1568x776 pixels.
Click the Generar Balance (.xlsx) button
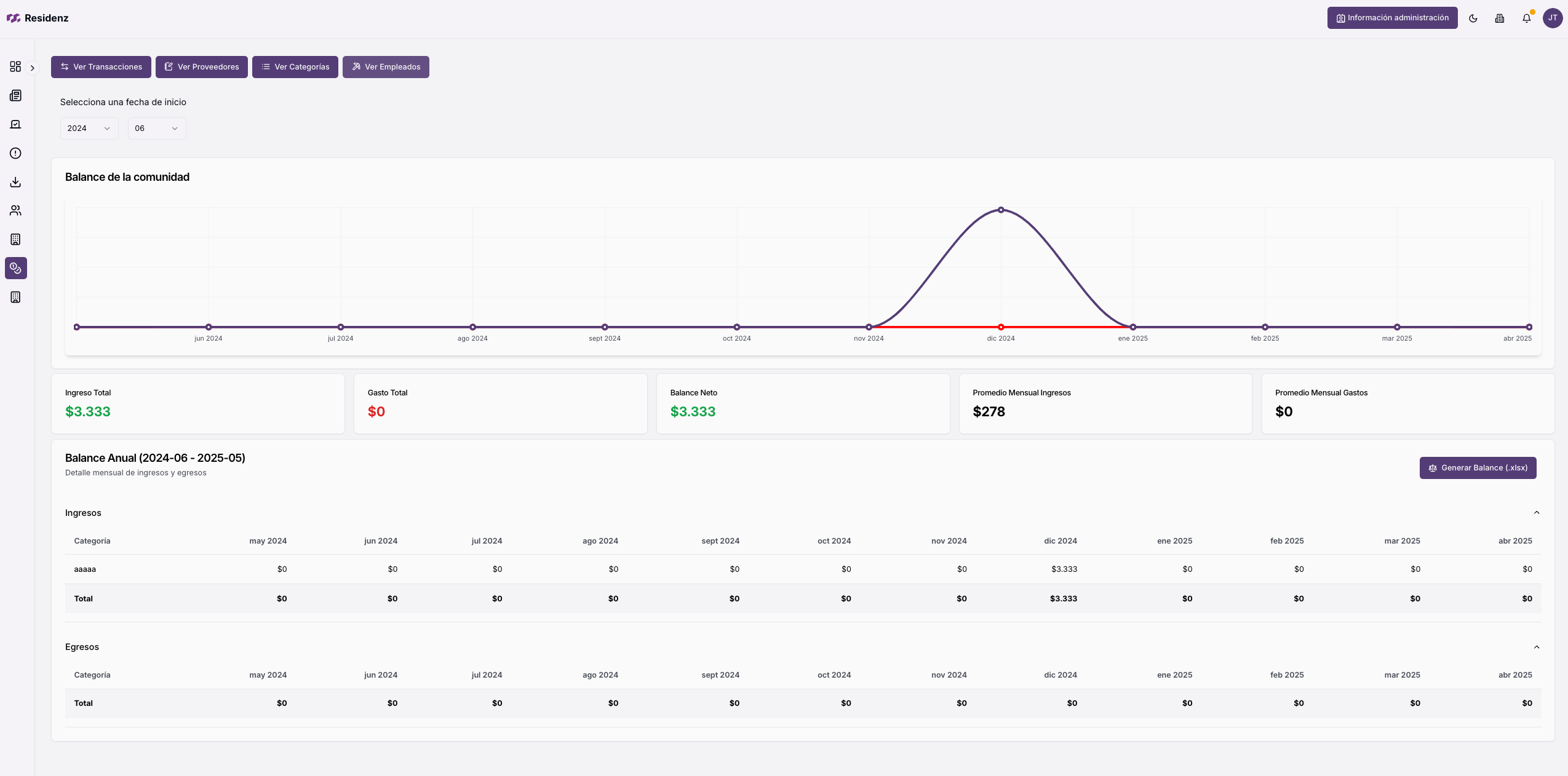(1477, 467)
